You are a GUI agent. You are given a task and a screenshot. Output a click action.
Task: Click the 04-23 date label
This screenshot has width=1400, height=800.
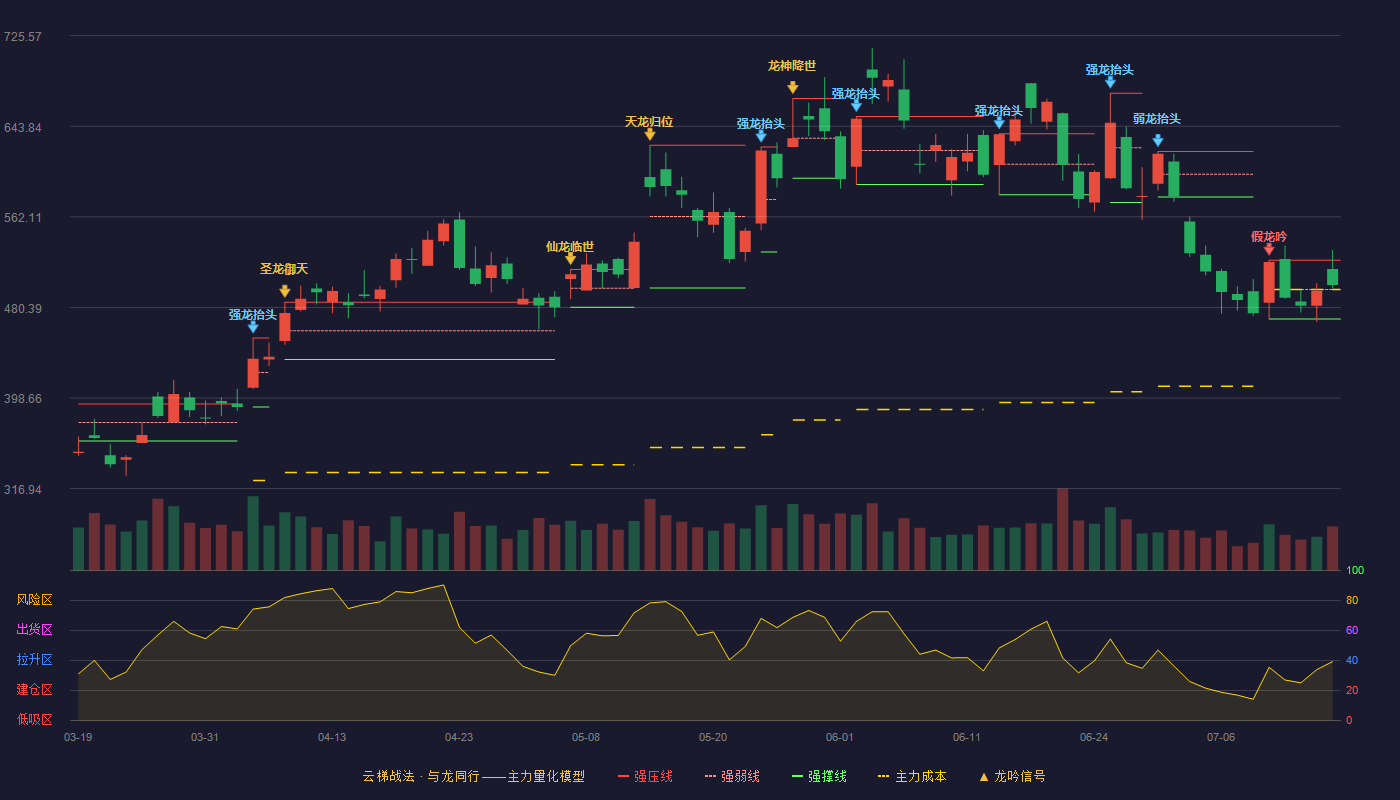coord(459,737)
